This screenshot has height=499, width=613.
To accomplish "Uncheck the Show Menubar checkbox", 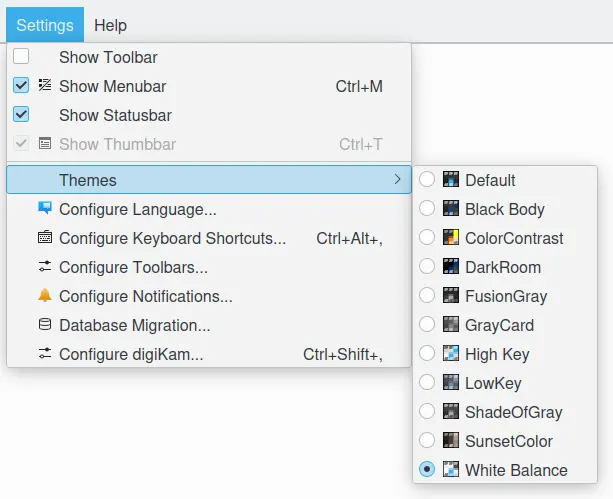I will point(21,86).
